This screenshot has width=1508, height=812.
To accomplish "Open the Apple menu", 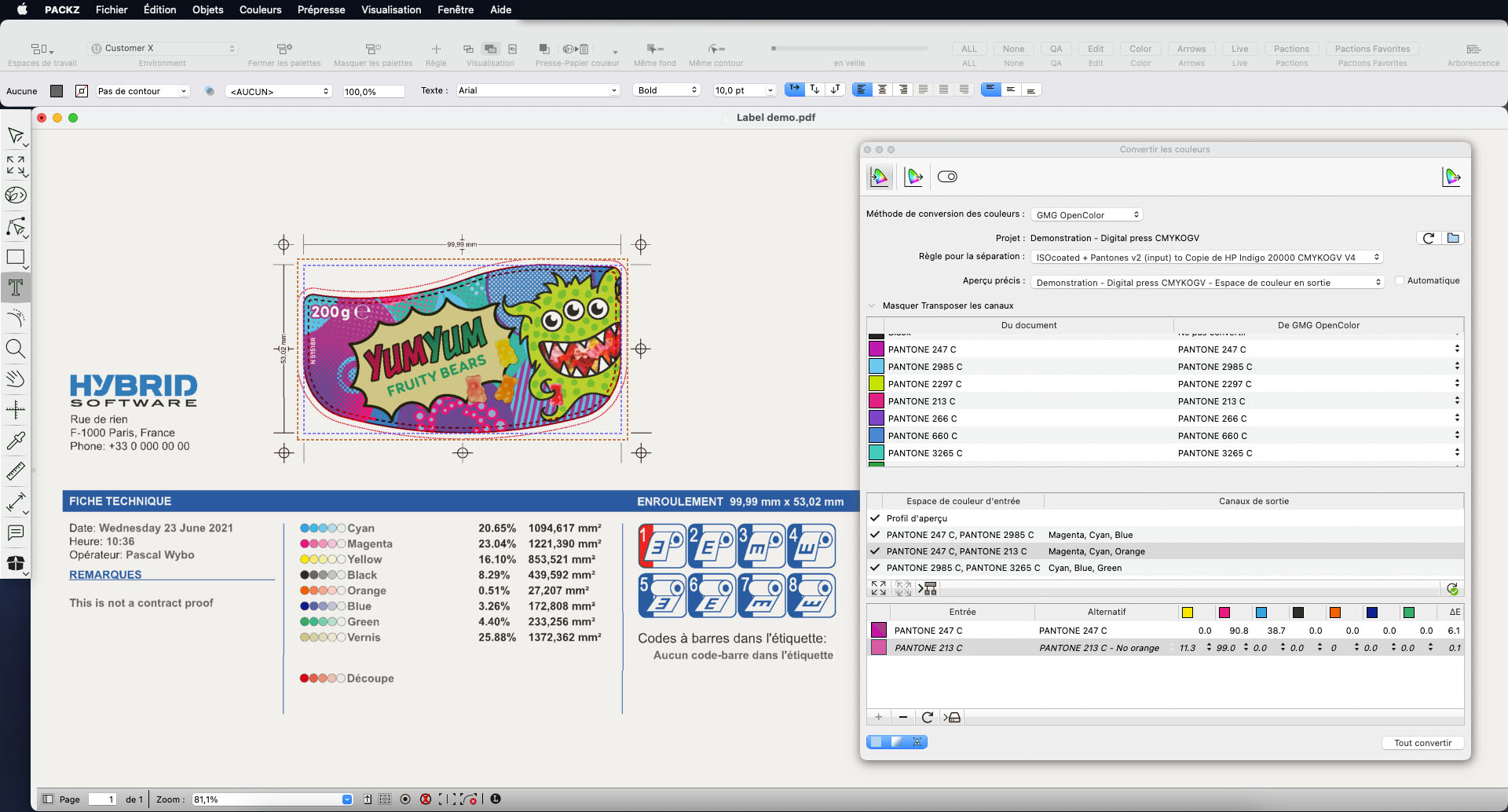I will coord(23,9).
